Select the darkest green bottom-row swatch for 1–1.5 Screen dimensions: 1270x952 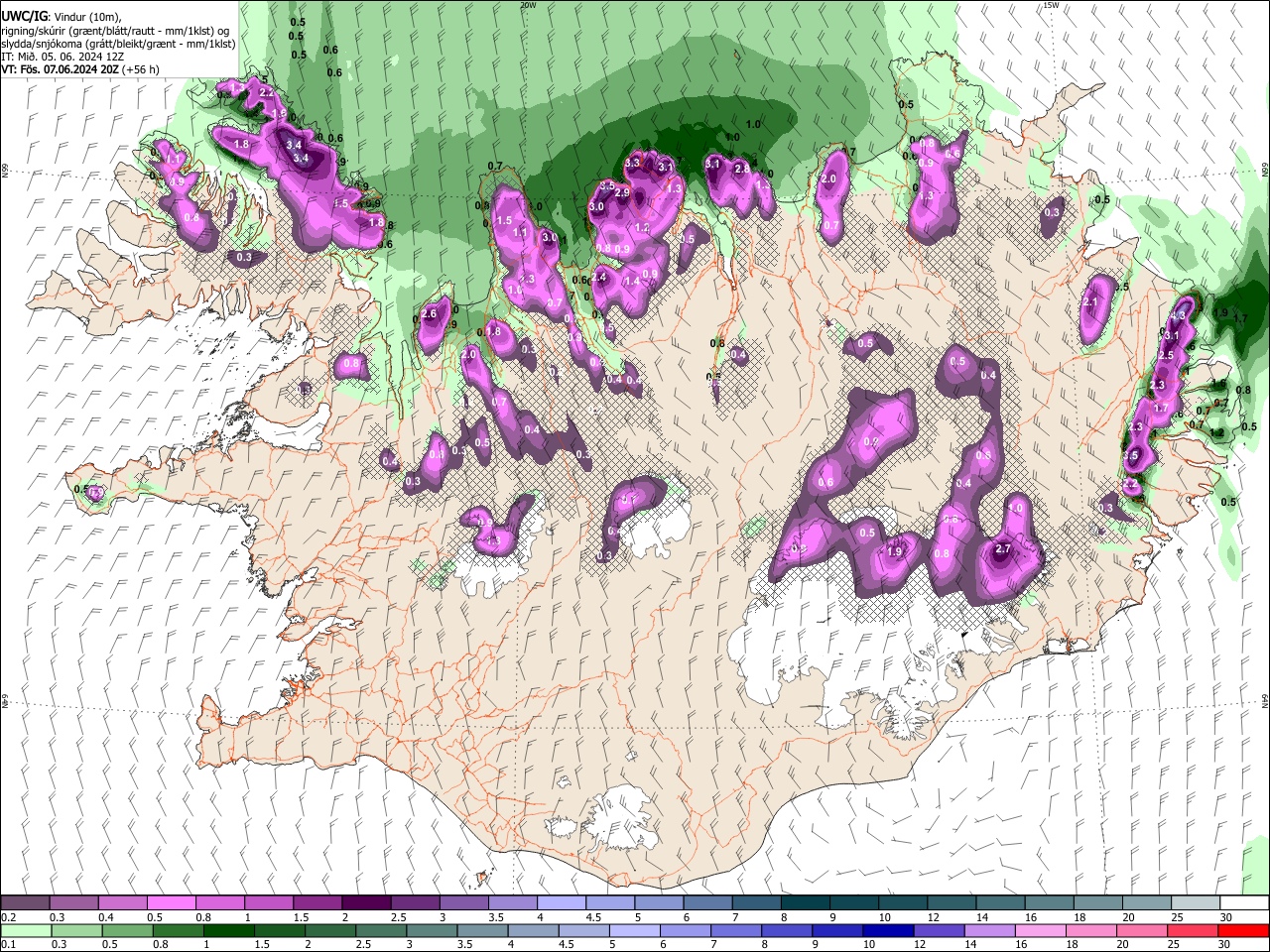click(229, 930)
